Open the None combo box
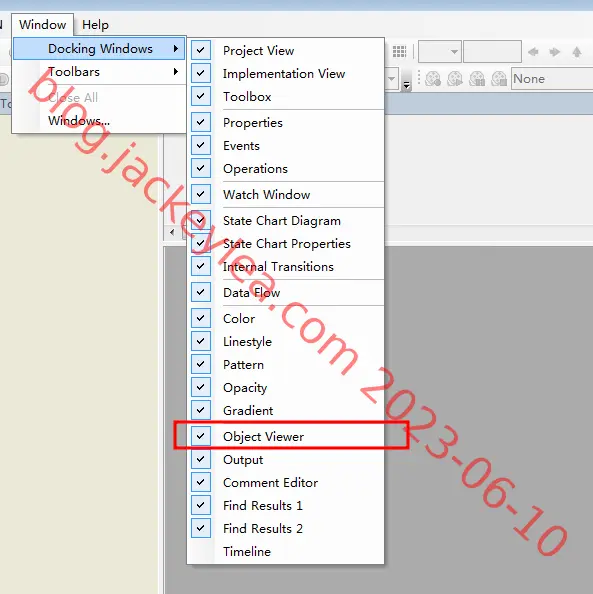Screen dimensions: 593x594 [x=552, y=78]
